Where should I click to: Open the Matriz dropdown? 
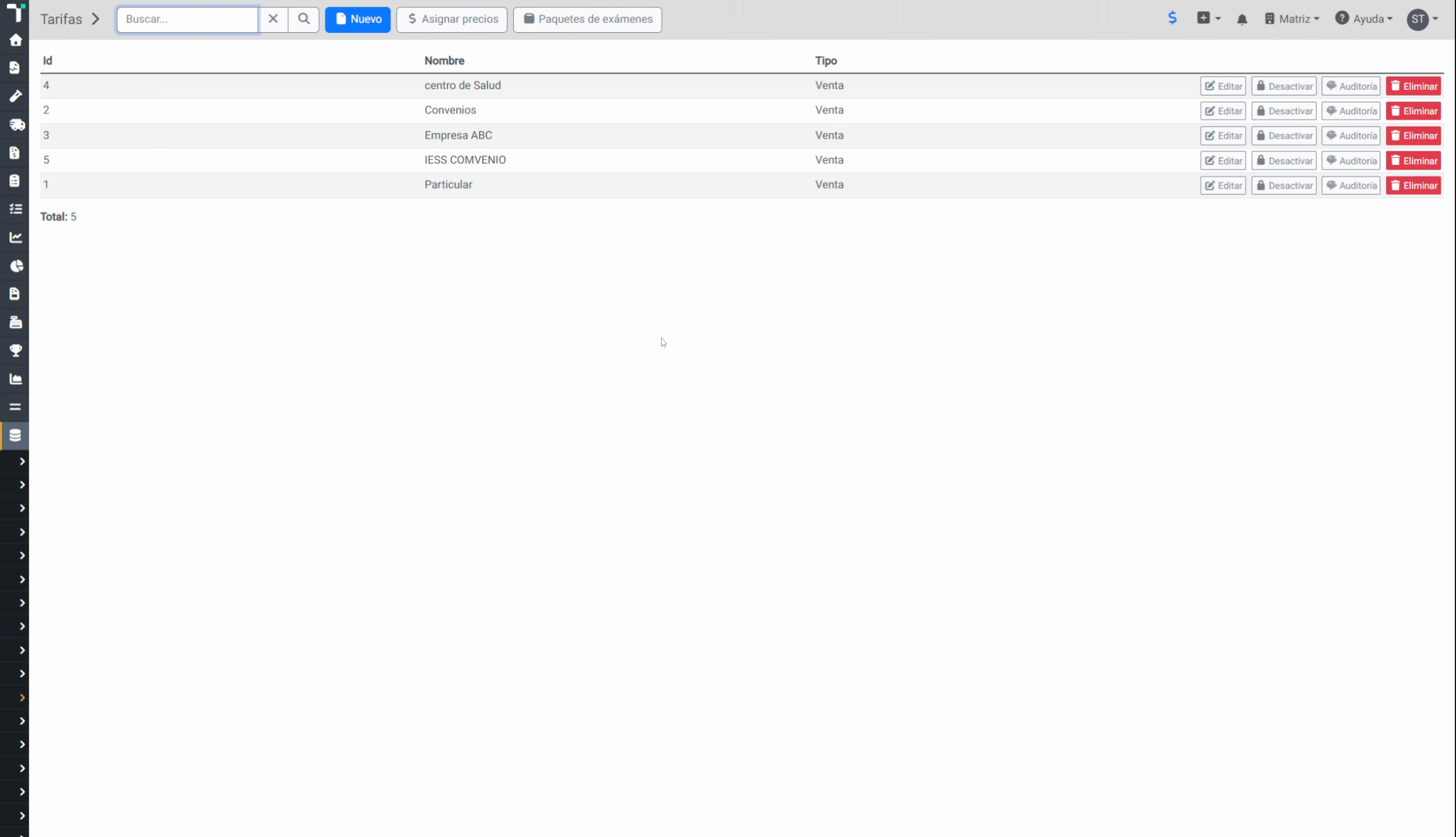[1292, 19]
